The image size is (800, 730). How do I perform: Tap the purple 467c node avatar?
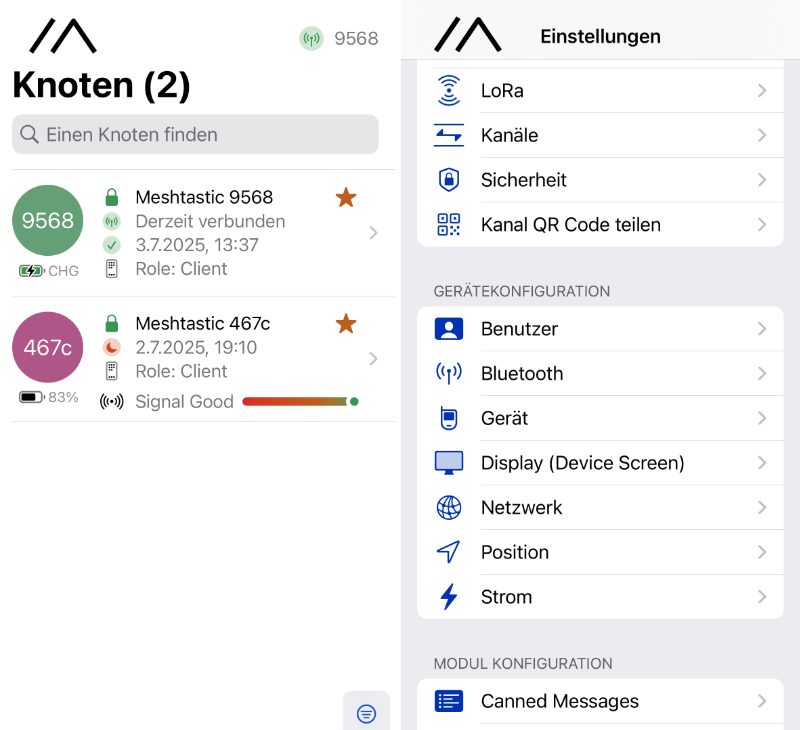click(x=47, y=347)
